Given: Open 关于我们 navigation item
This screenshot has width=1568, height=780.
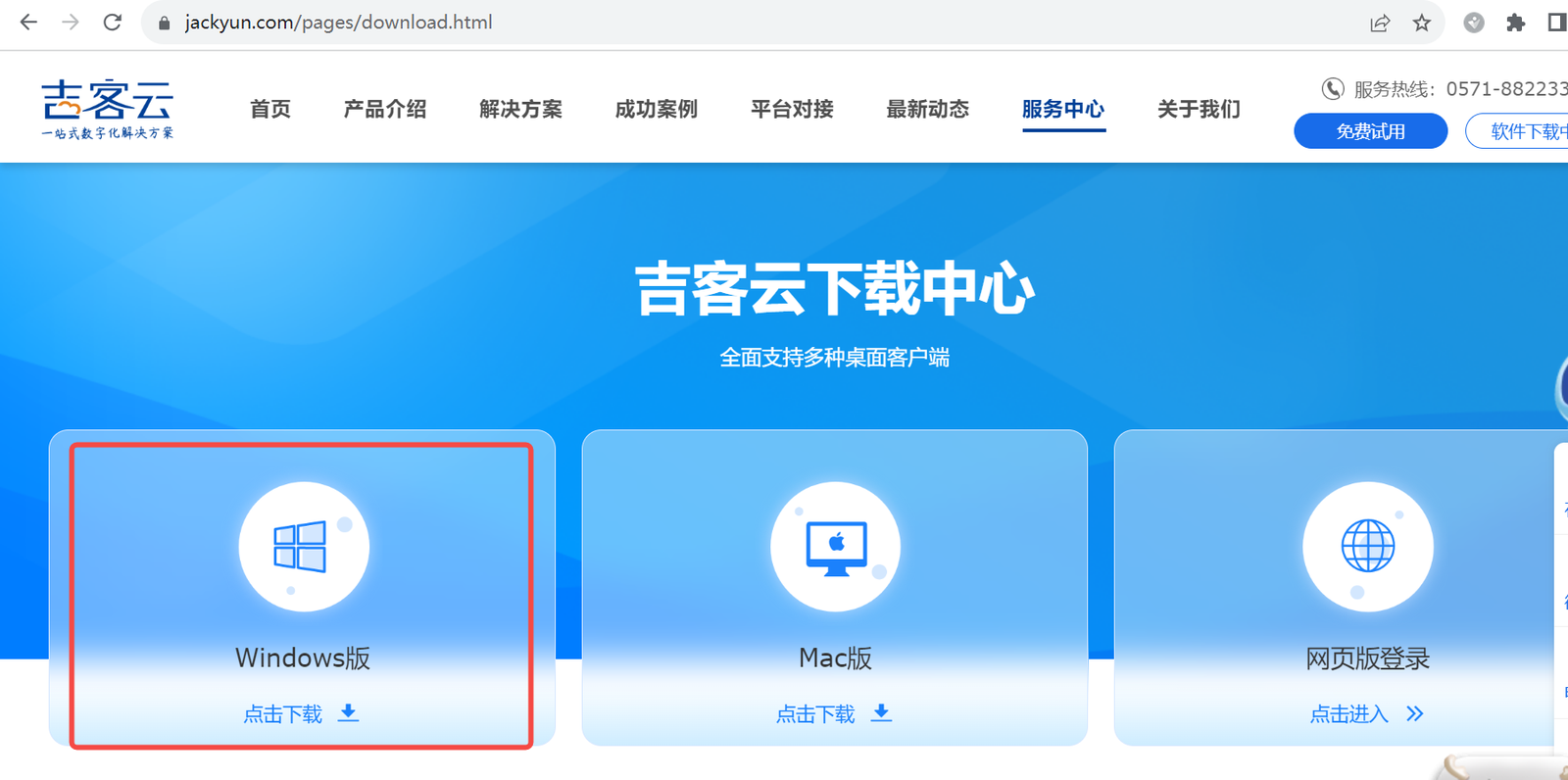Looking at the screenshot, I should pos(1199,109).
